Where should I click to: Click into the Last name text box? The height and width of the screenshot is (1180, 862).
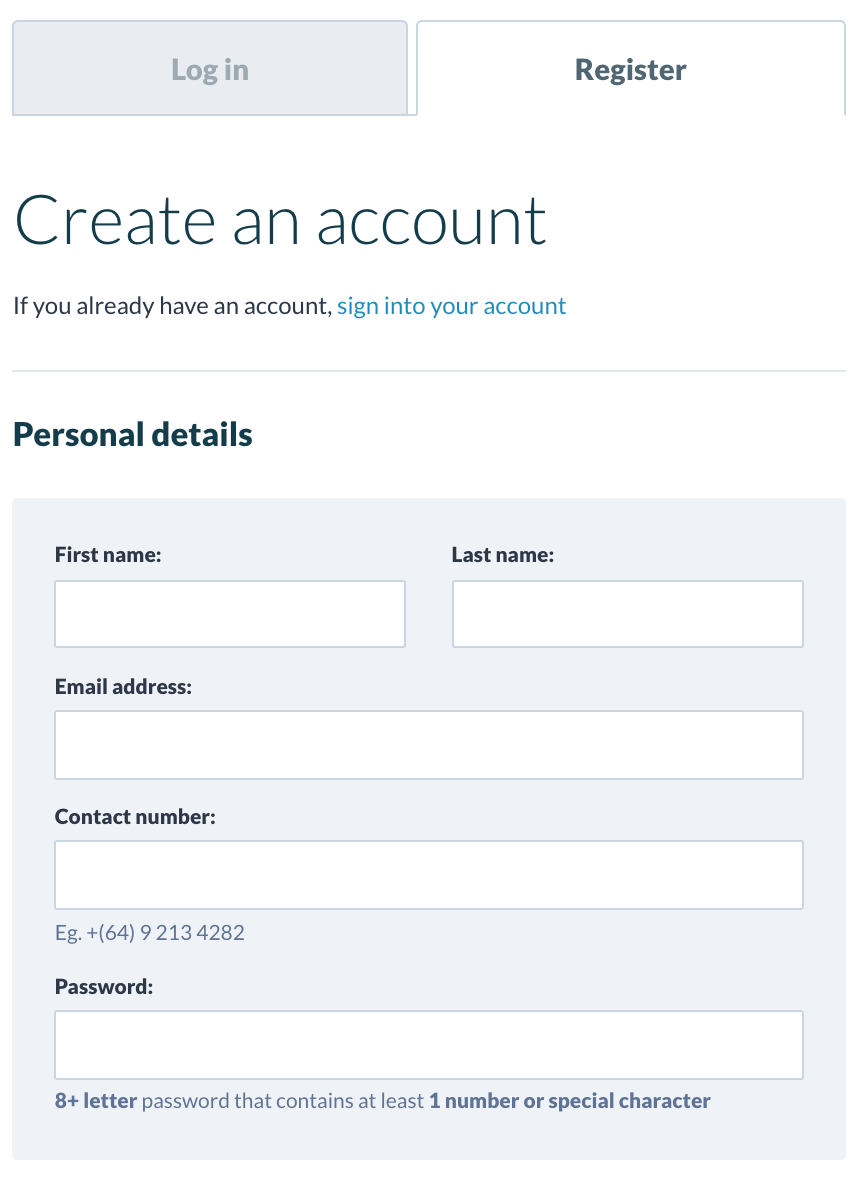[627, 614]
